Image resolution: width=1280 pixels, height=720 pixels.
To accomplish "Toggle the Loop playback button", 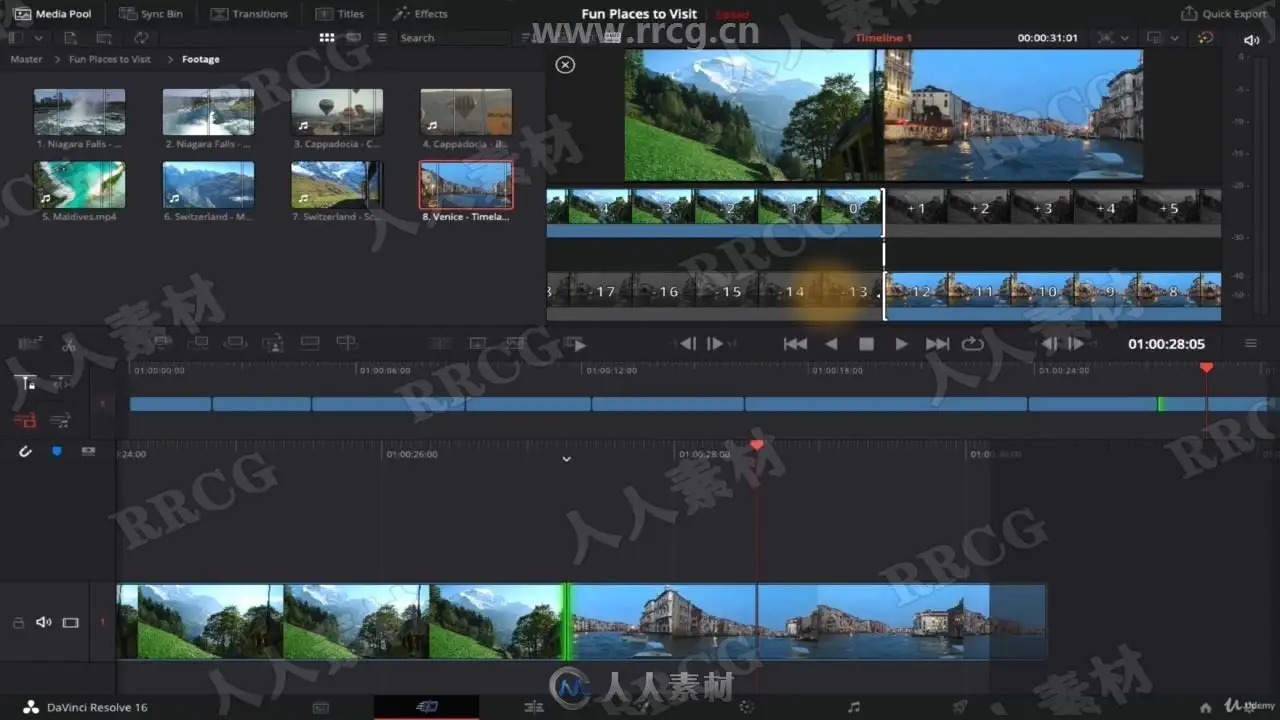I will (x=972, y=344).
